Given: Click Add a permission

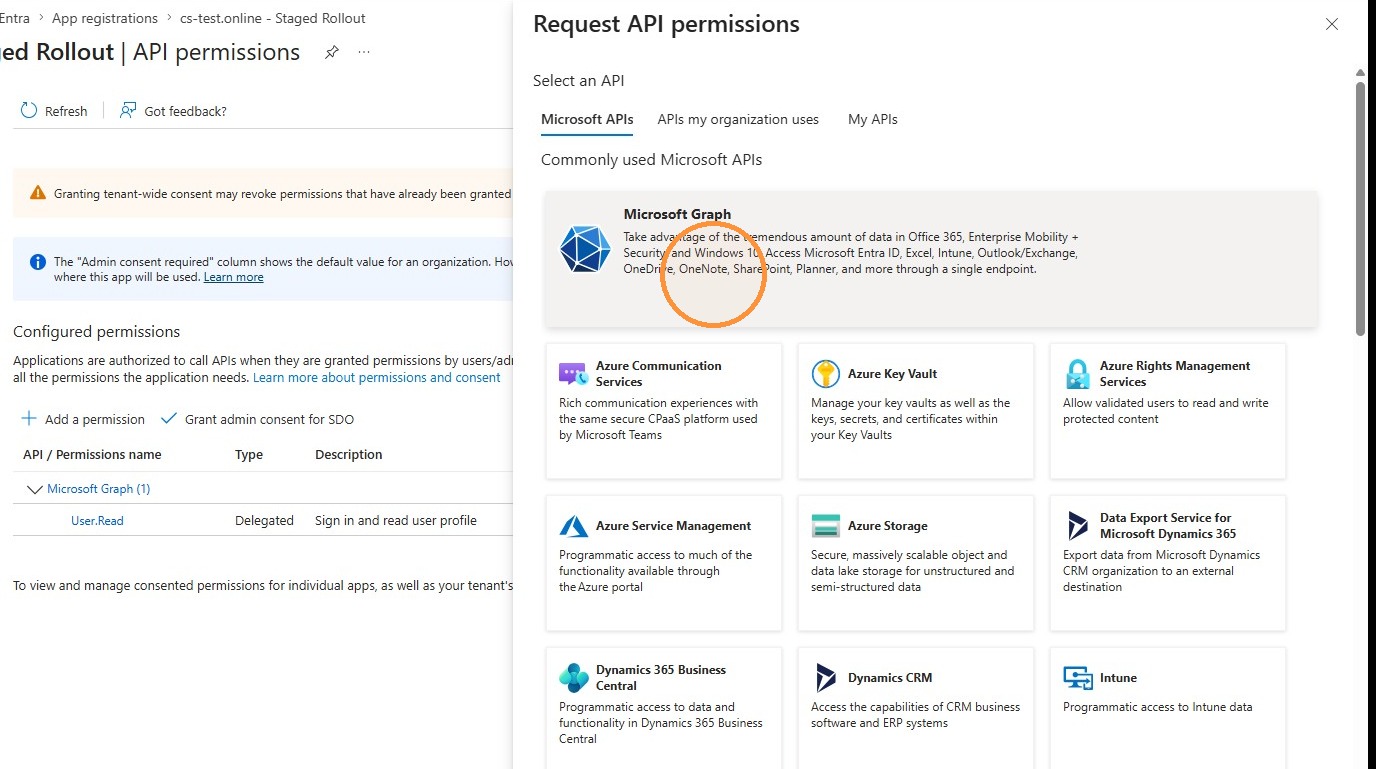Looking at the screenshot, I should [83, 419].
